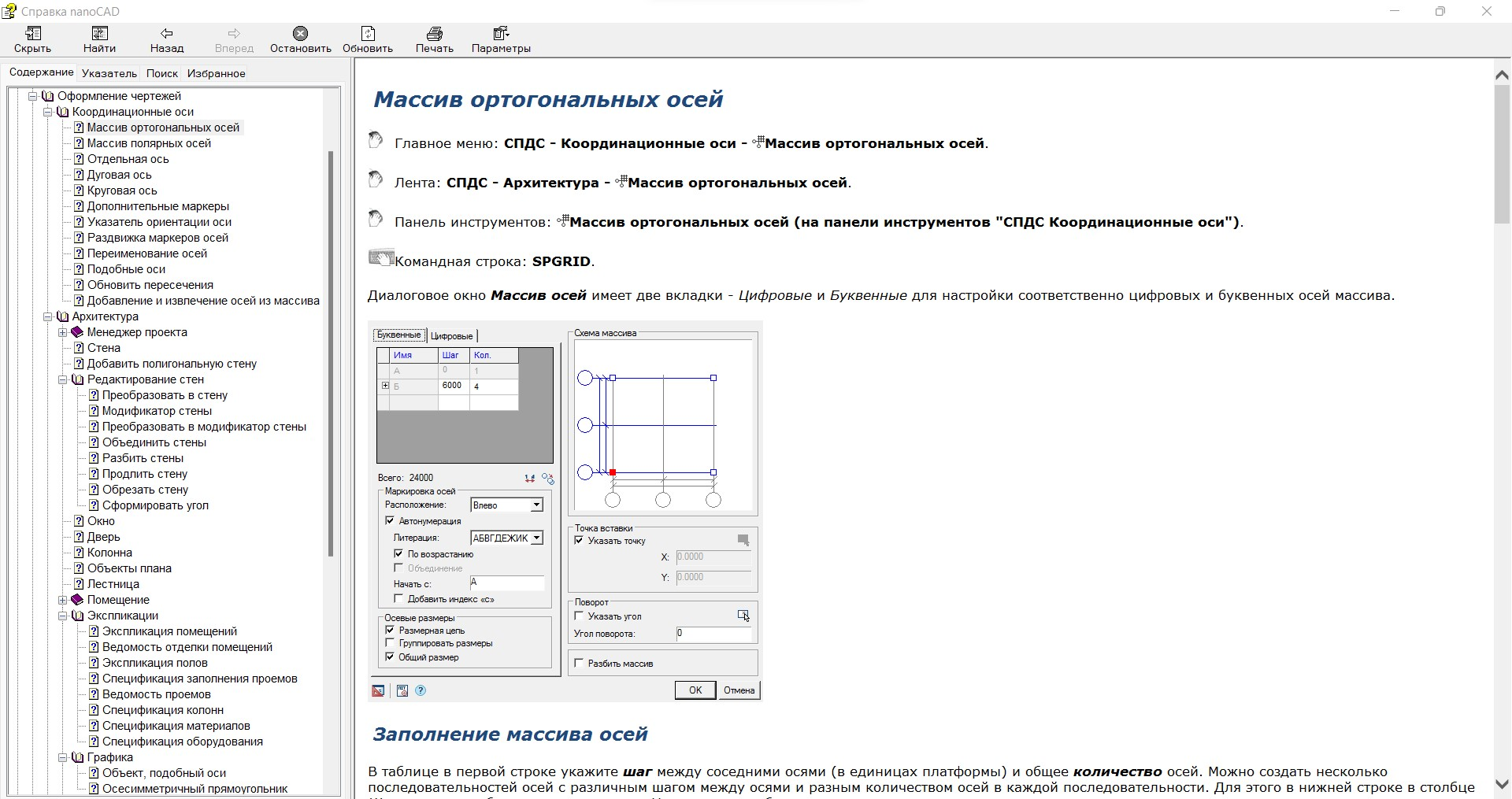
Task: Open the Параметры options icon
Action: point(501,33)
